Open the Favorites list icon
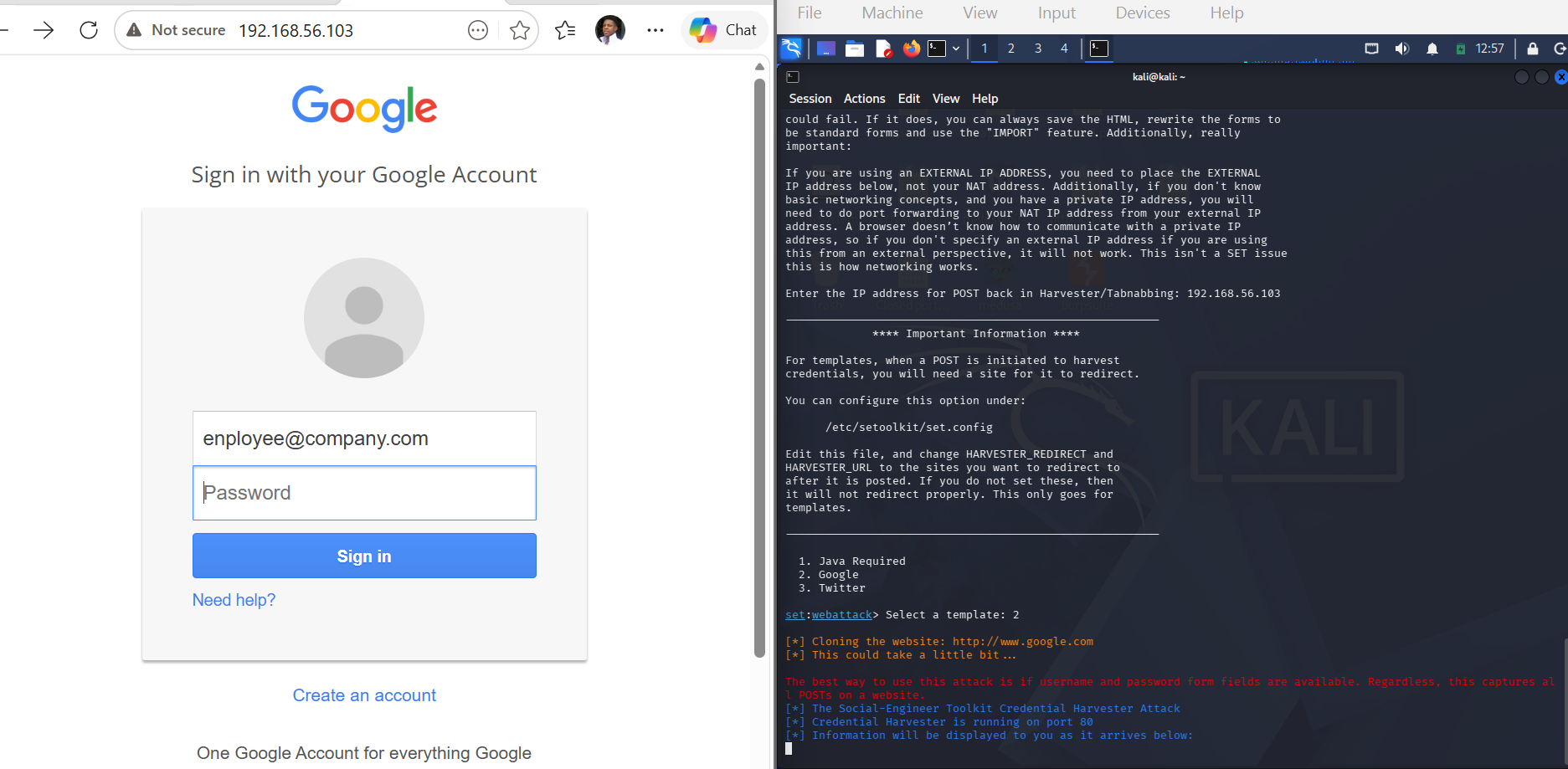Image resolution: width=1568 pixels, height=769 pixels. pos(566,31)
